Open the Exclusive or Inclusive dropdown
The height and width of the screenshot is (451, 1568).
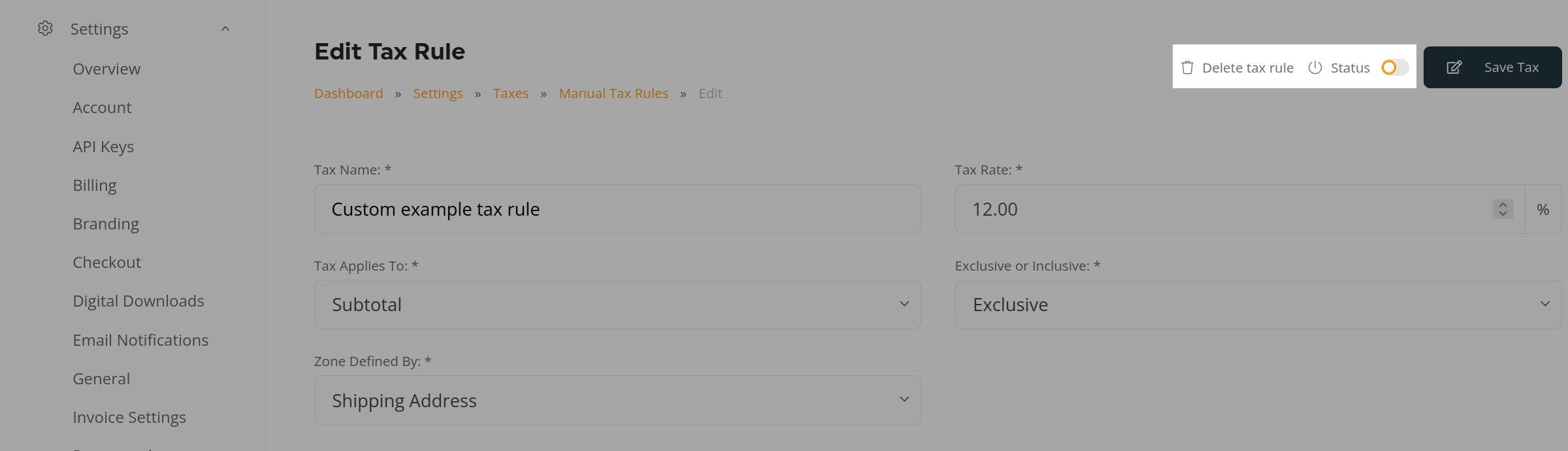point(1258,305)
